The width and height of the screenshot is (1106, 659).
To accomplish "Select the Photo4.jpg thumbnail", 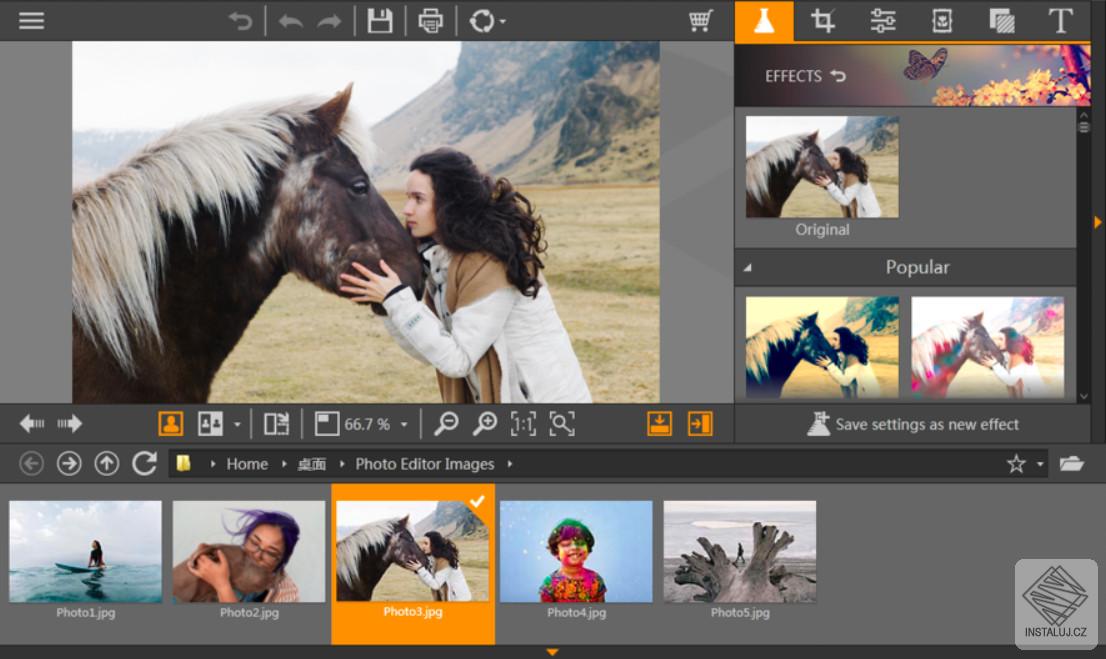I will pos(576,552).
